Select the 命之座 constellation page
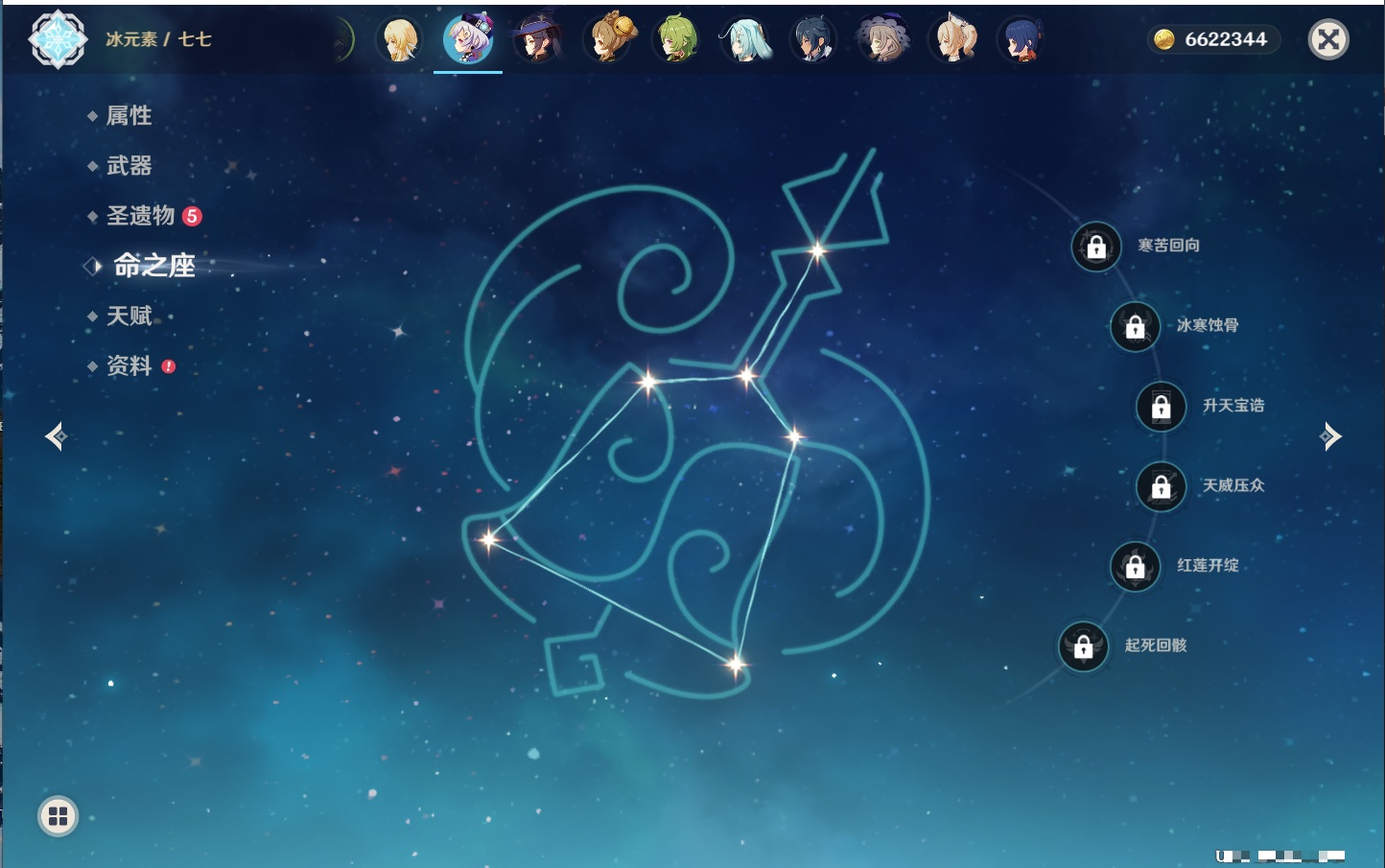The image size is (1385, 868). pyautogui.click(x=153, y=266)
